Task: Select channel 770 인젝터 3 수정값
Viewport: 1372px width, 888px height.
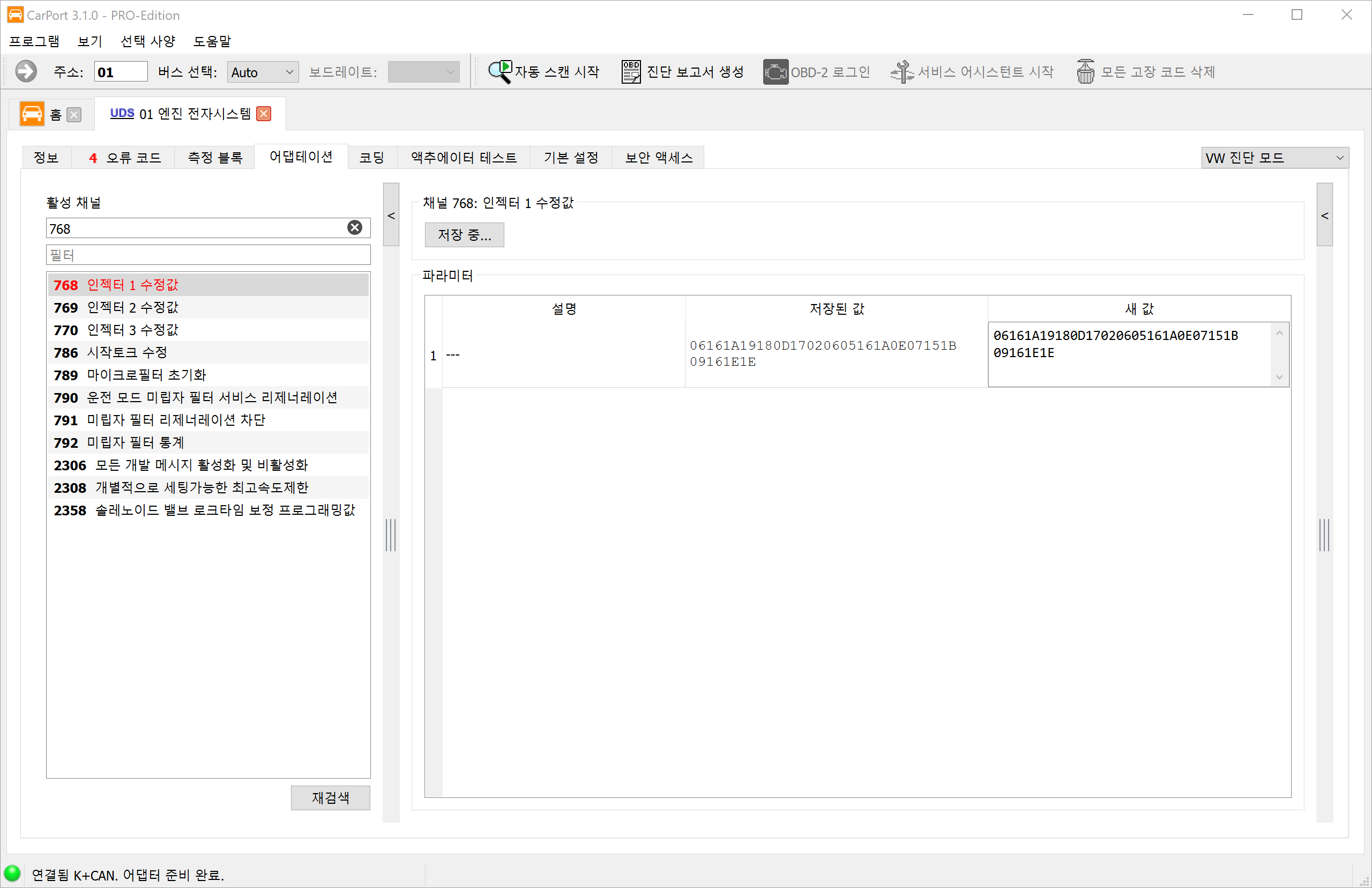Action: pyautogui.click(x=208, y=330)
